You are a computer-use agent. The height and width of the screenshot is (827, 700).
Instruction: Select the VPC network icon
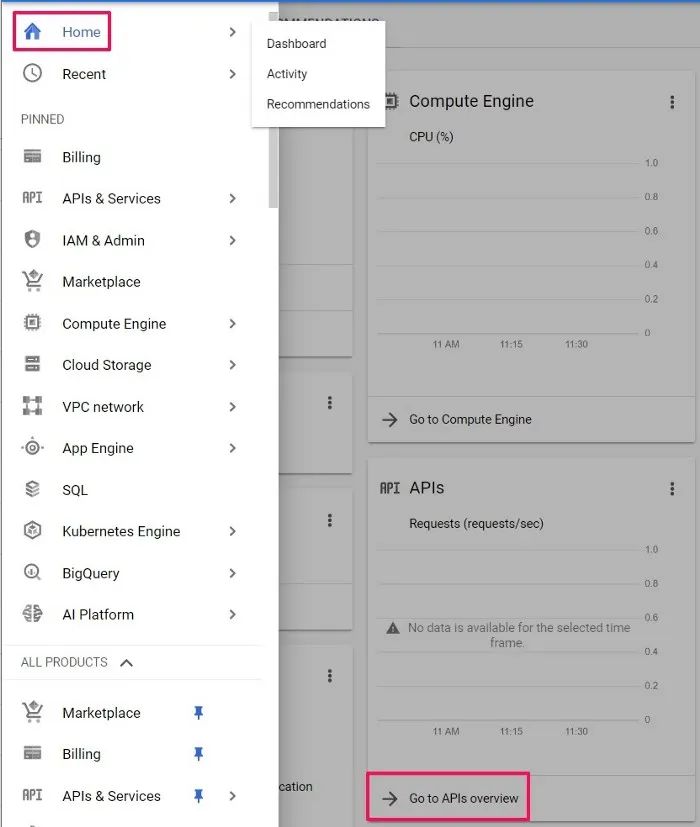[32, 406]
